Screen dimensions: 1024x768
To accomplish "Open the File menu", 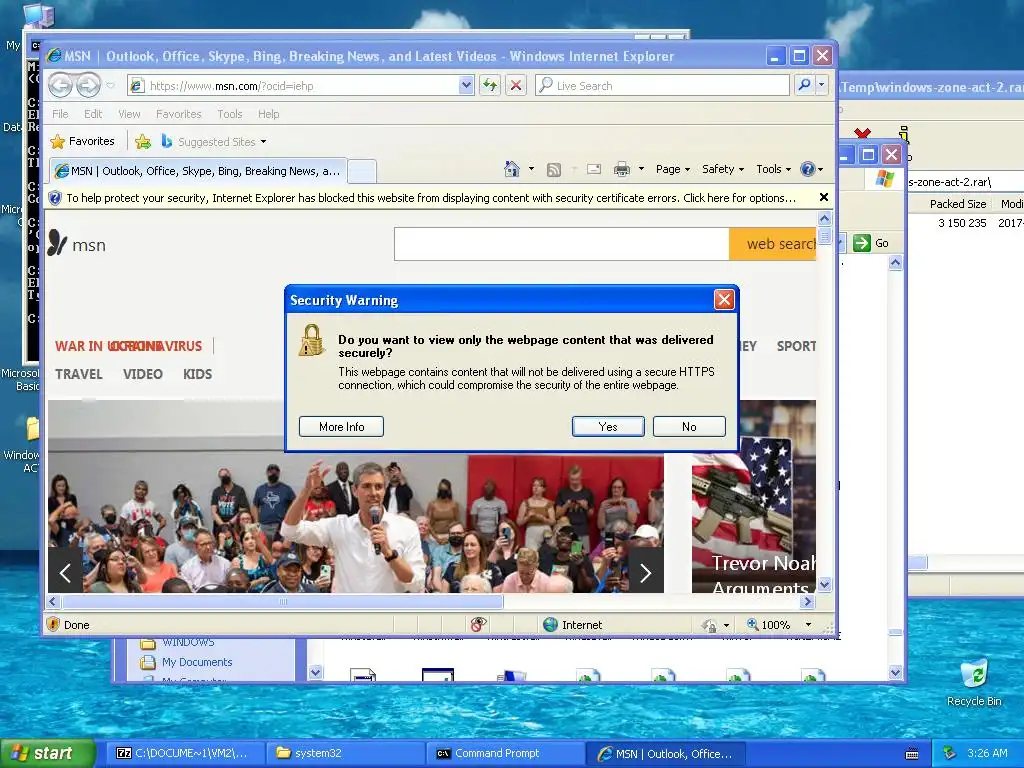I will (x=60, y=114).
